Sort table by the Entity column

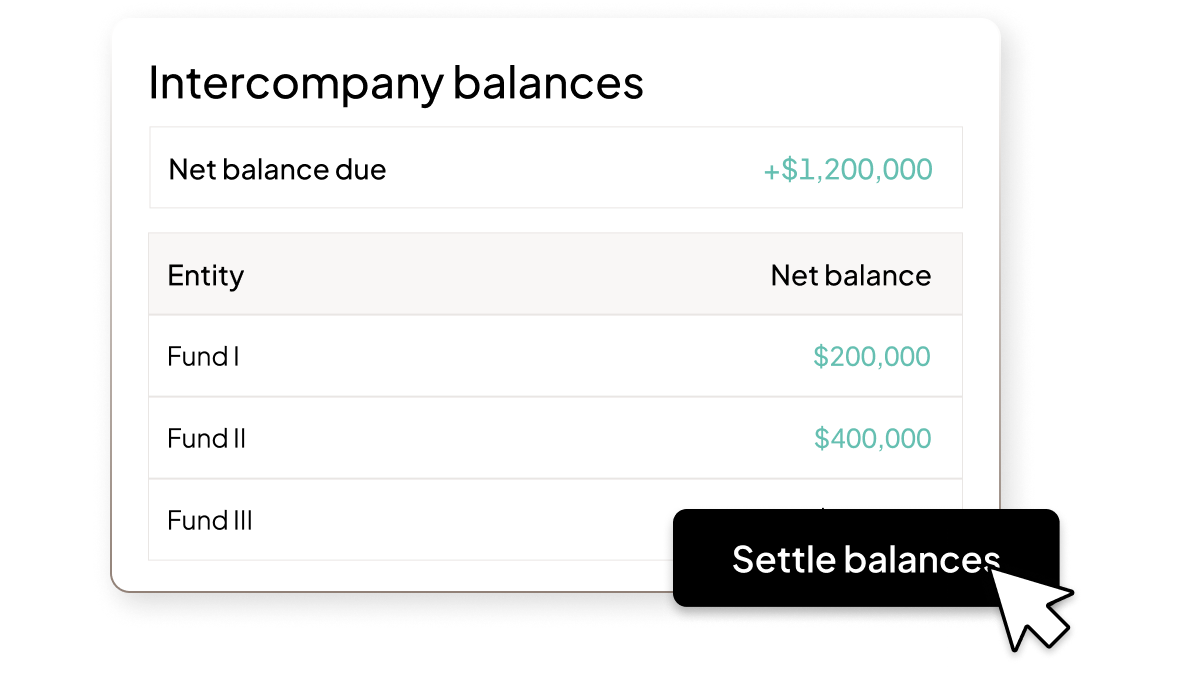click(x=206, y=275)
